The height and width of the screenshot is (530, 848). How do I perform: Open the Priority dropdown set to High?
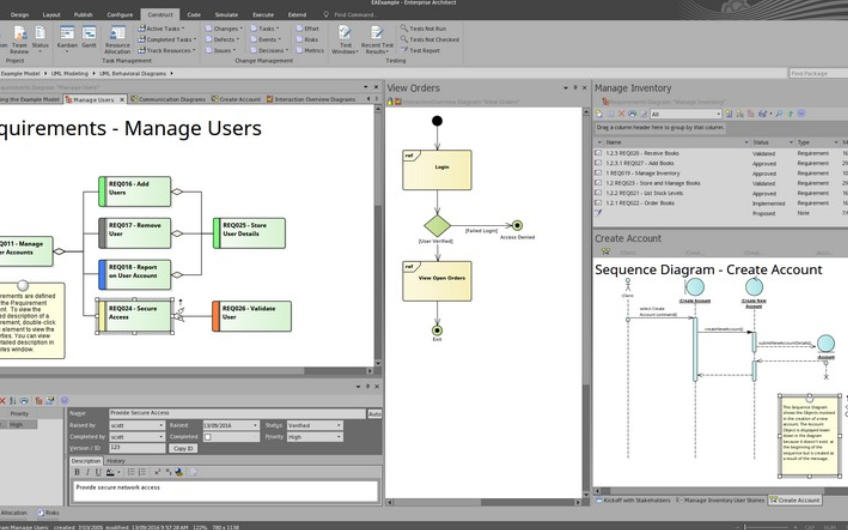click(338, 437)
